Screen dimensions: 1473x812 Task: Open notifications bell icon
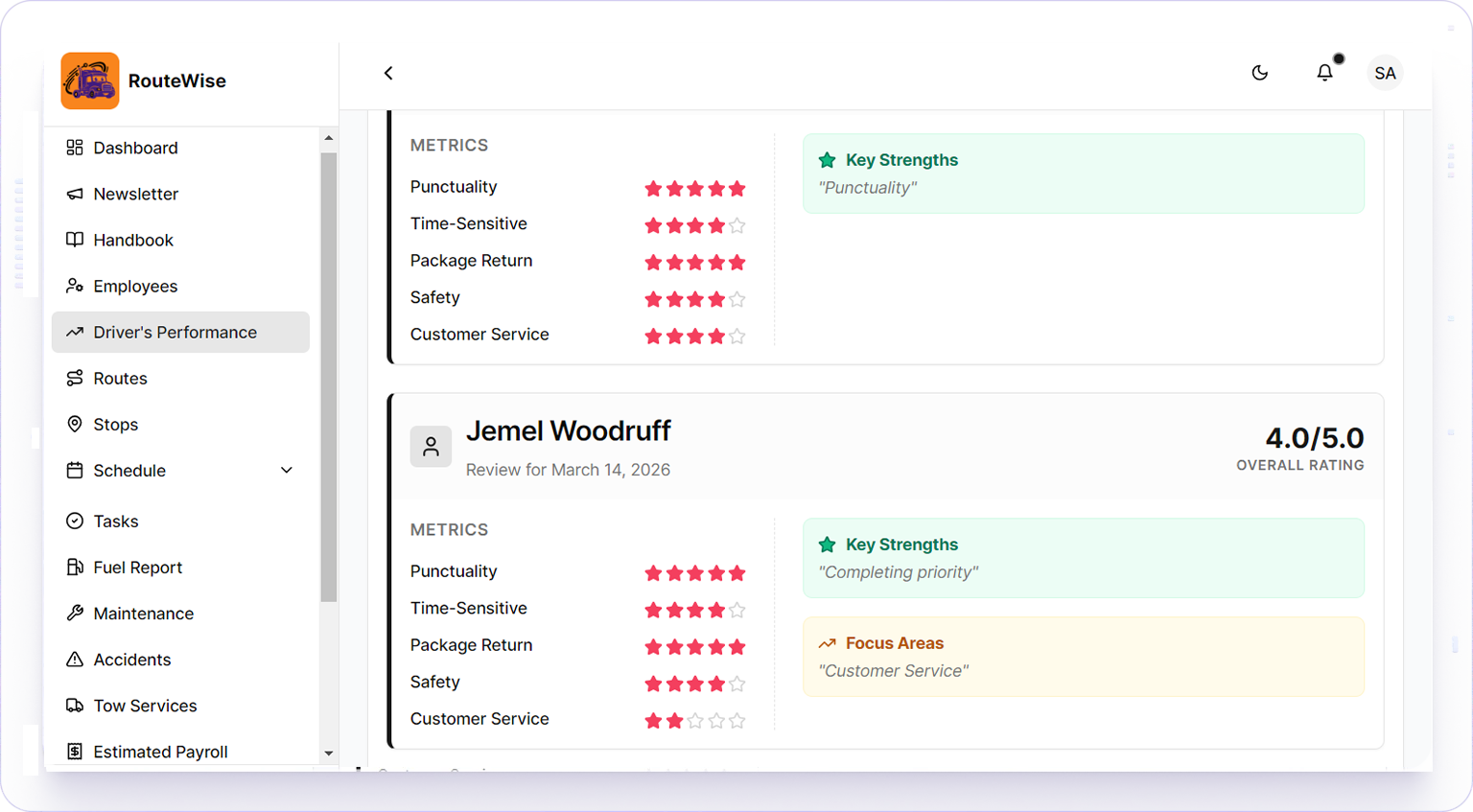pyautogui.click(x=1324, y=73)
